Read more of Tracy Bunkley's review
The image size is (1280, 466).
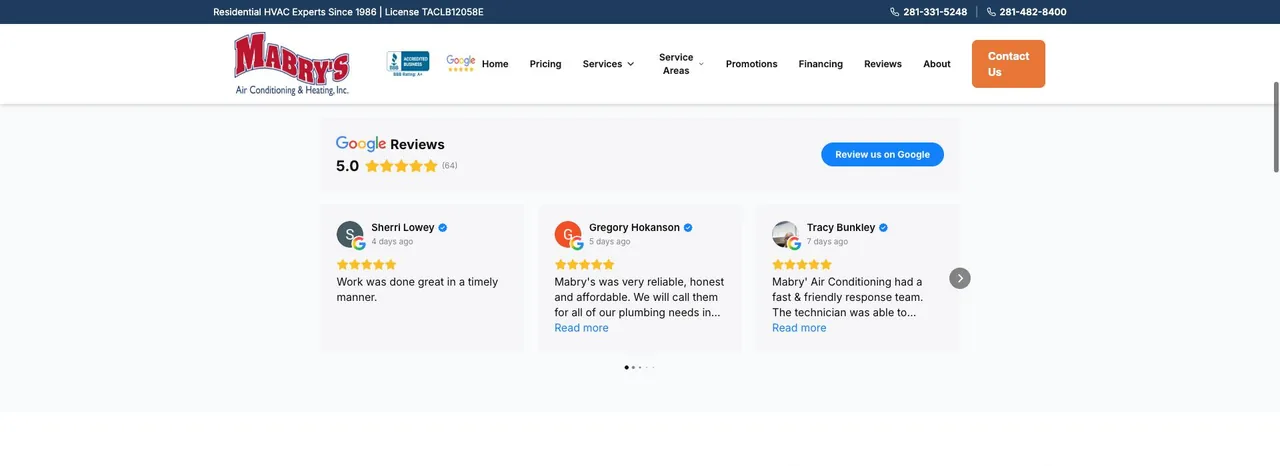pos(799,328)
